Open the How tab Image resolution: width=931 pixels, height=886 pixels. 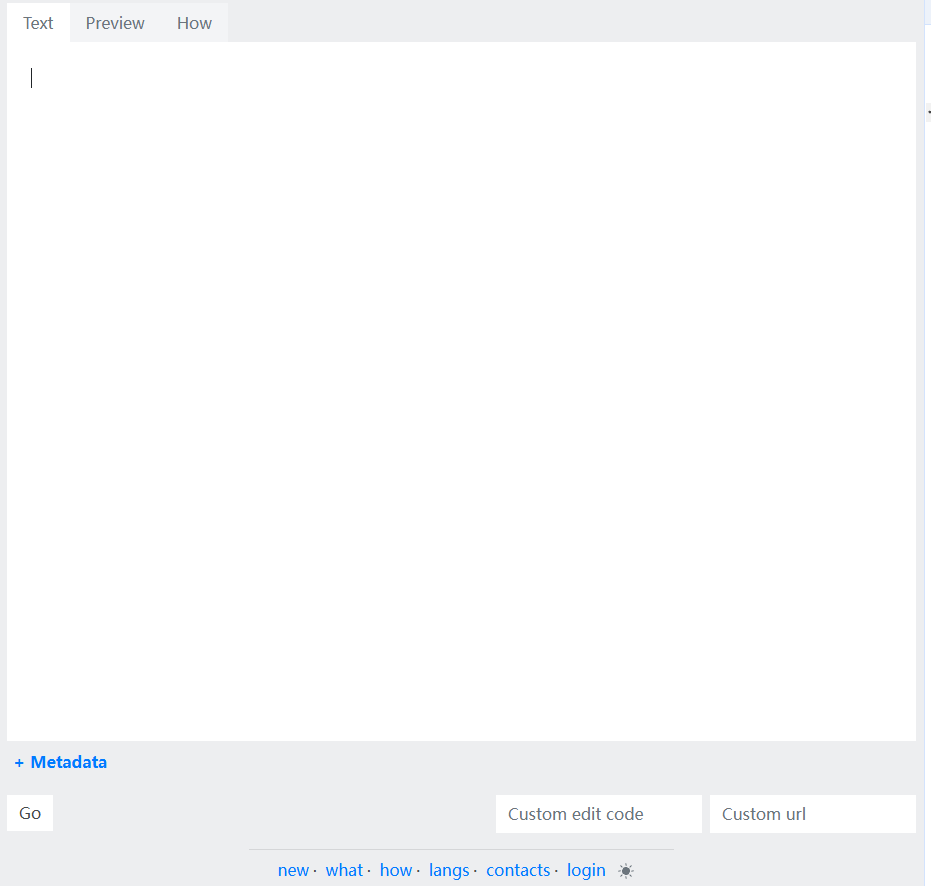point(194,23)
